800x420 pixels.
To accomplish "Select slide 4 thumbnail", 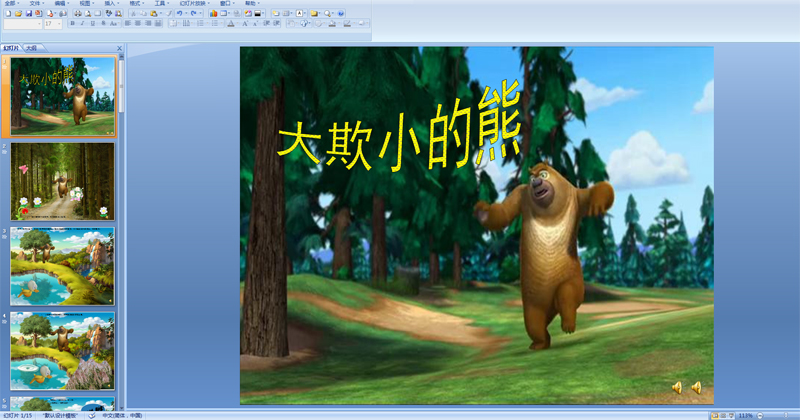I will 63,351.
